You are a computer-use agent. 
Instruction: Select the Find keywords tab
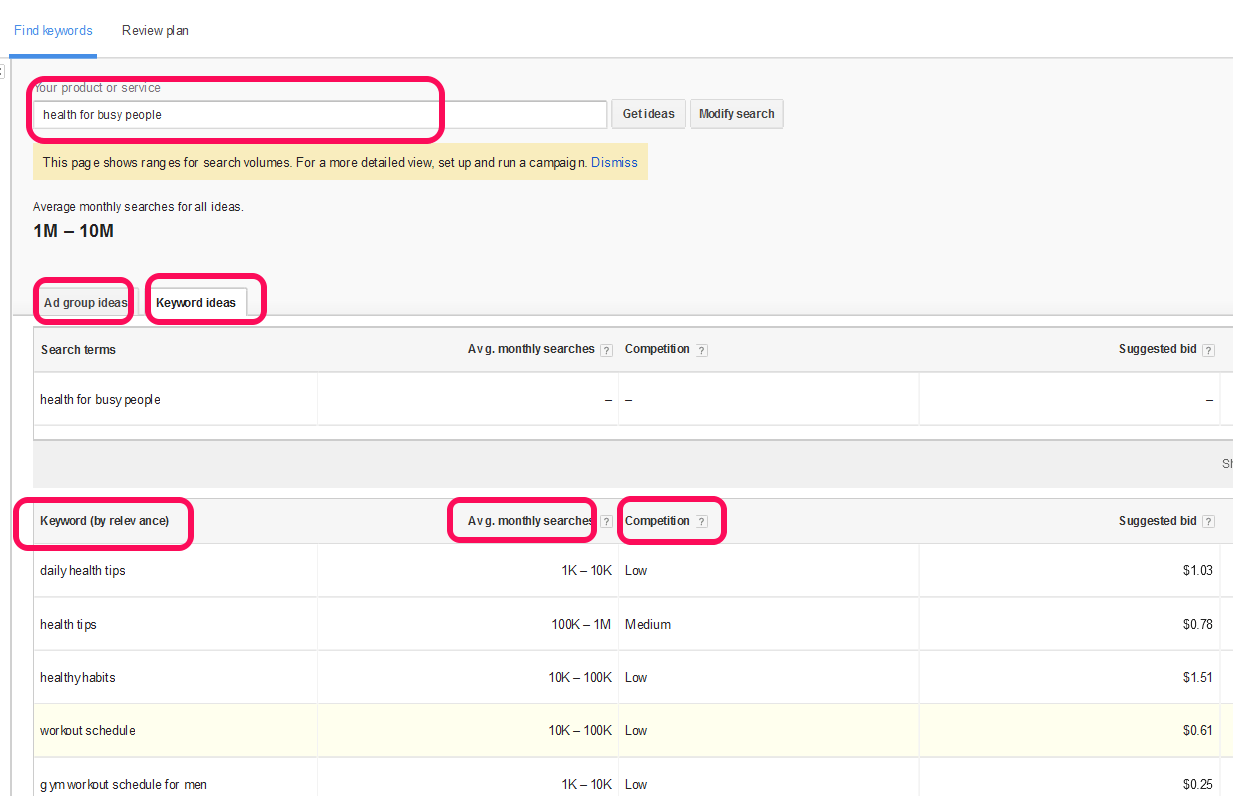pyautogui.click(x=53, y=30)
